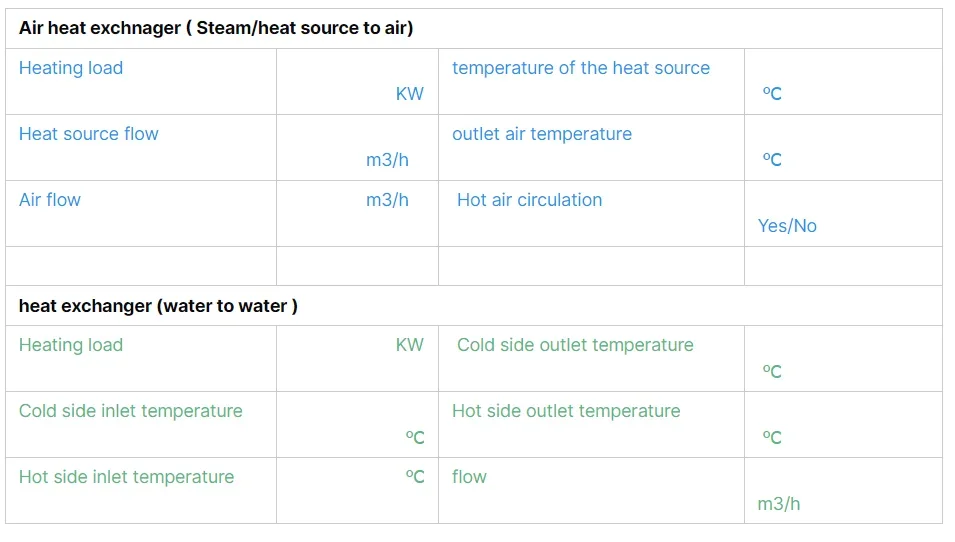The image size is (955, 542).
Task: Select the Yes/No hot air circulation cell
Action: point(842,214)
